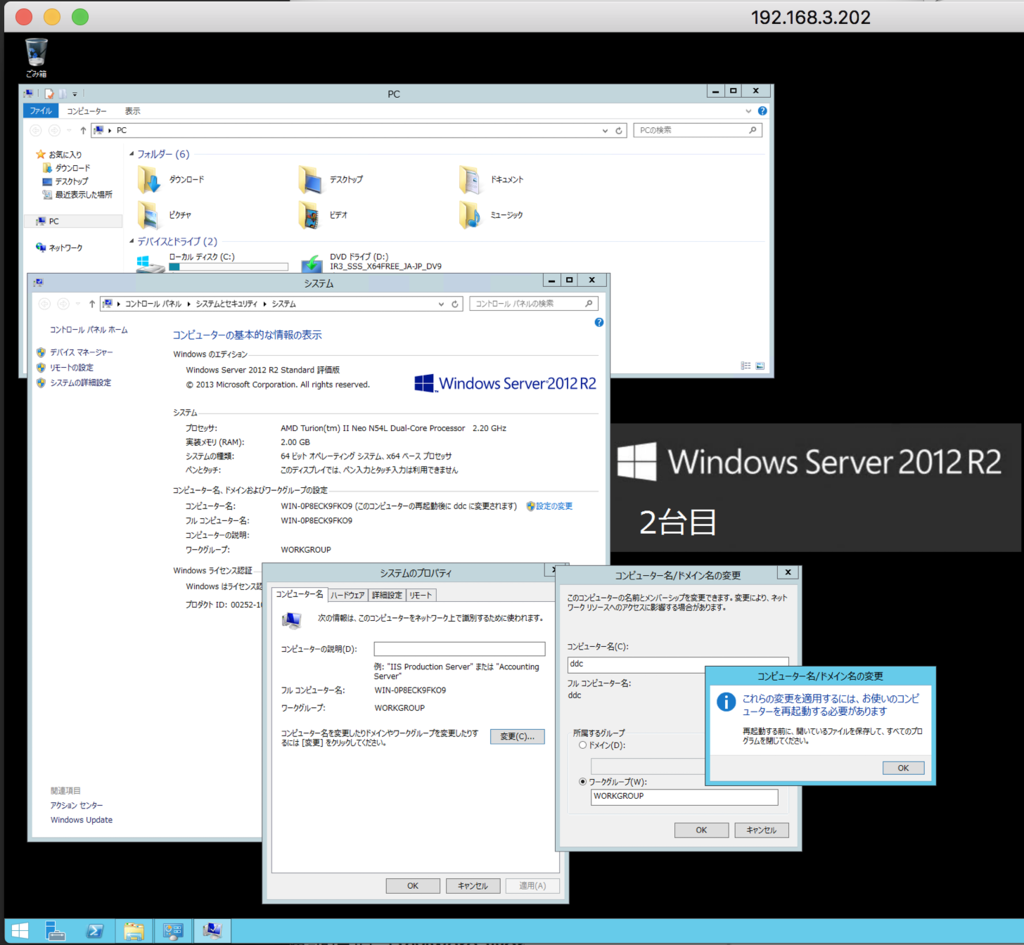Viewport: 1024px width, 945px height.
Task: Open the コンピューター ribbon tab
Action: tap(86, 111)
